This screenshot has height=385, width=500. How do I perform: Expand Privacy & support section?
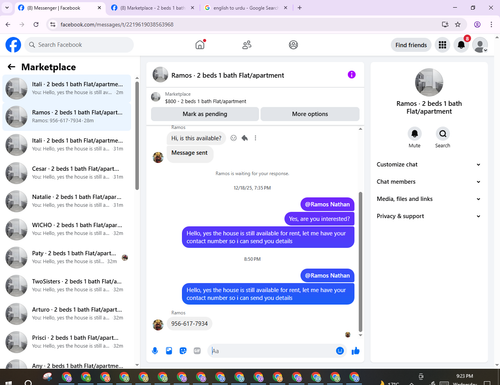tap(429, 216)
